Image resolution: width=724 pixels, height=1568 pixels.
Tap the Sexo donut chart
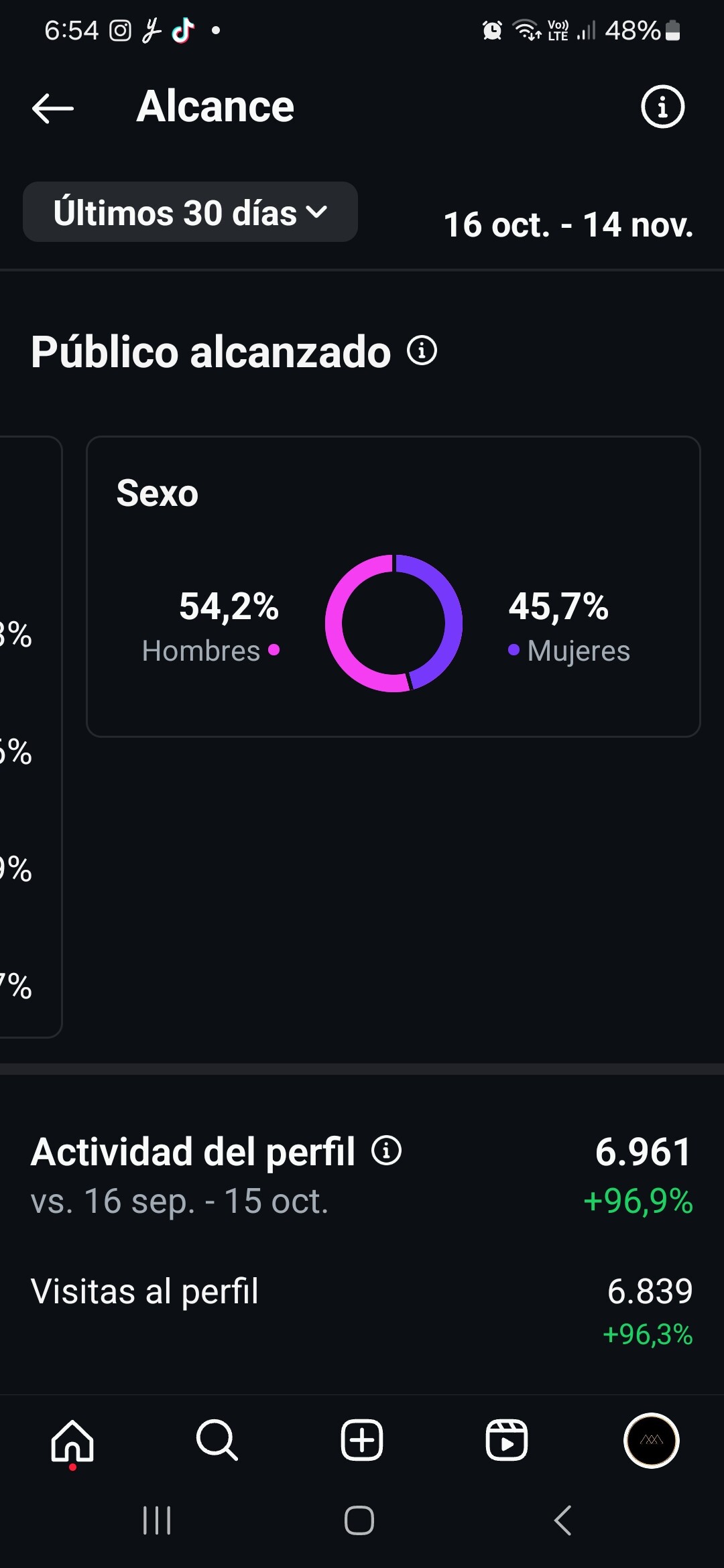point(394,623)
